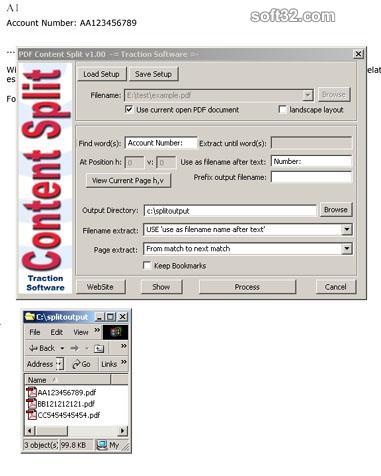Viewport: 381px width, 476px height.
Task: Click the file list scroll left arrow
Action: pyautogui.click(x=29, y=431)
